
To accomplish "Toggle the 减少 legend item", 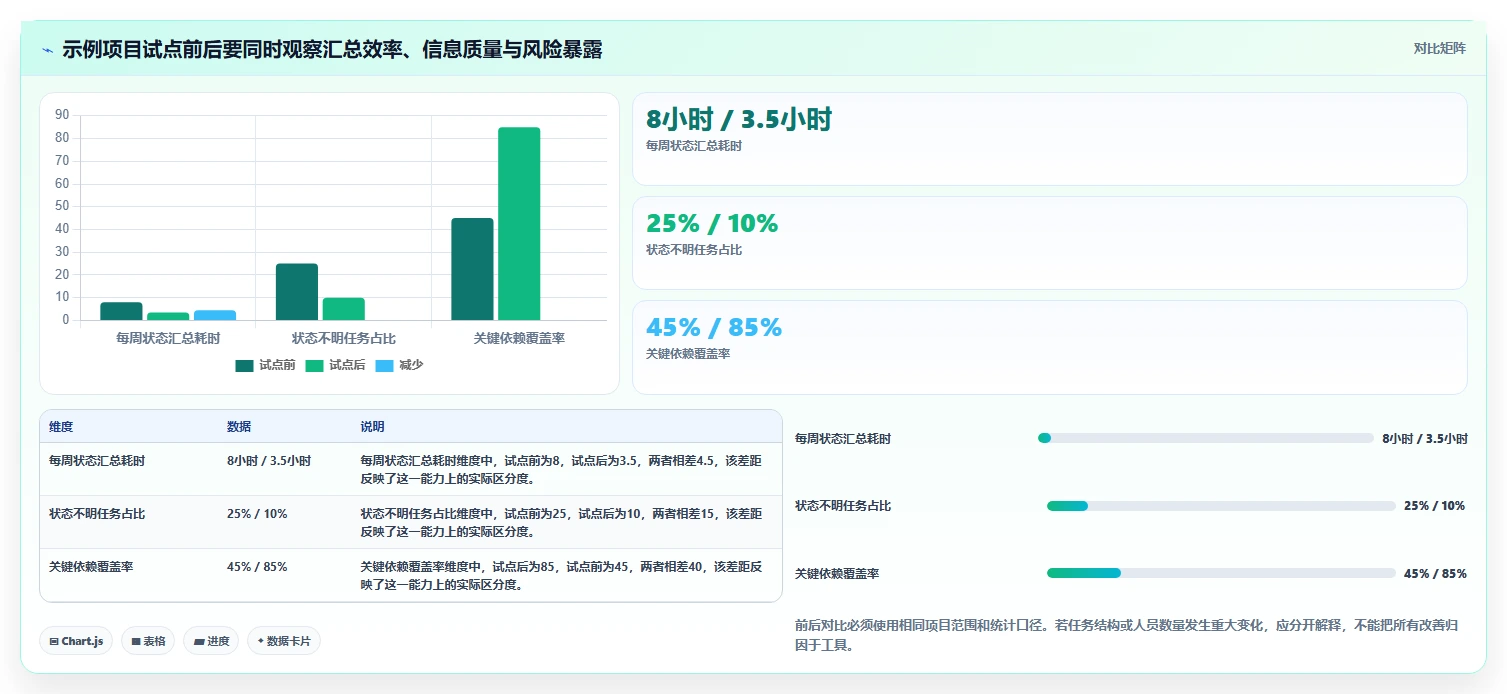I will [x=399, y=365].
